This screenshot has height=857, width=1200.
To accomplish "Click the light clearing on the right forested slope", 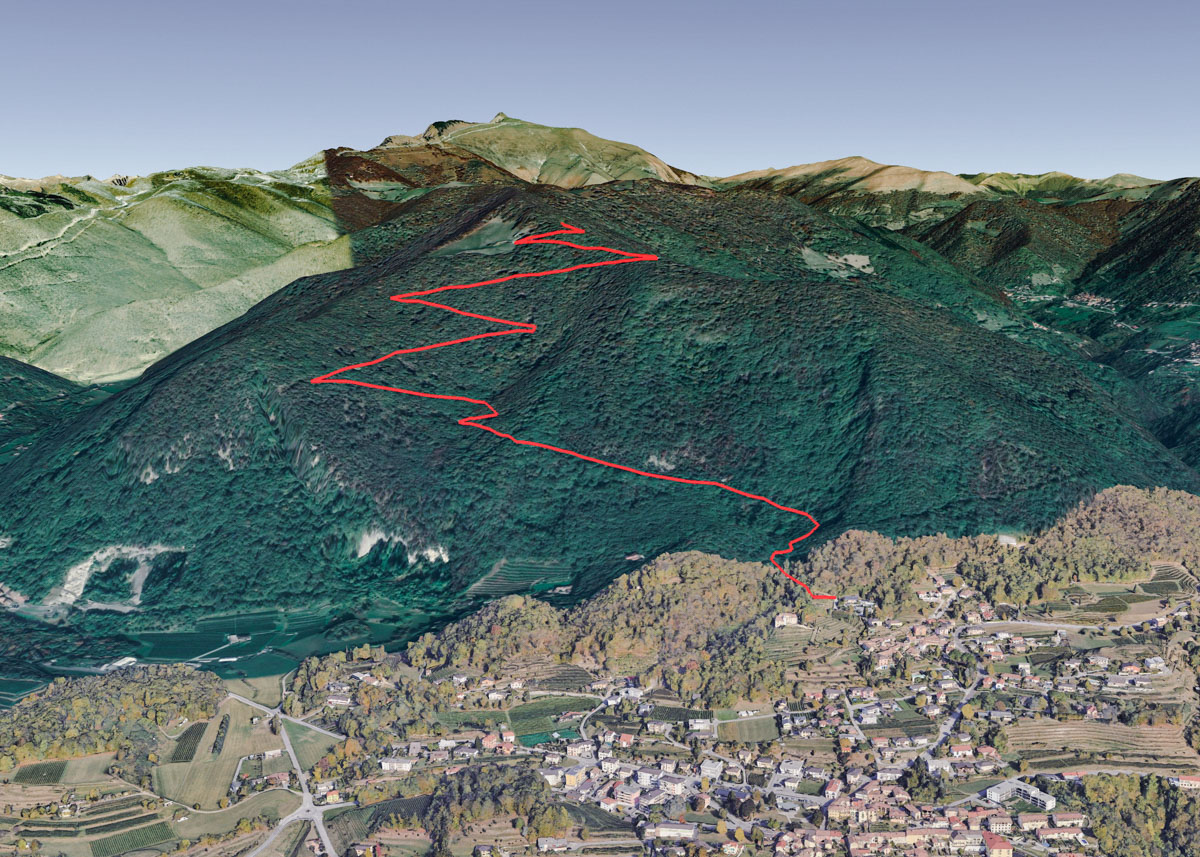I will point(838,262).
